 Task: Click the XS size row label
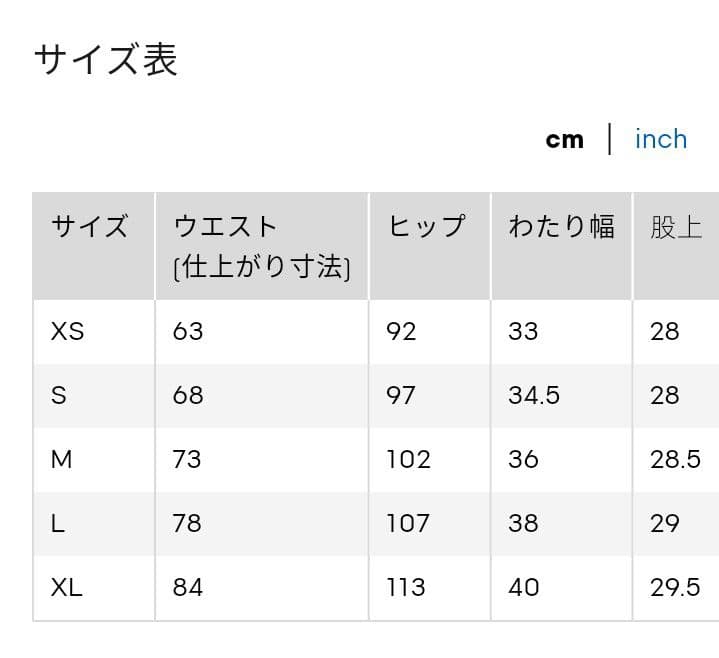[x=67, y=331]
